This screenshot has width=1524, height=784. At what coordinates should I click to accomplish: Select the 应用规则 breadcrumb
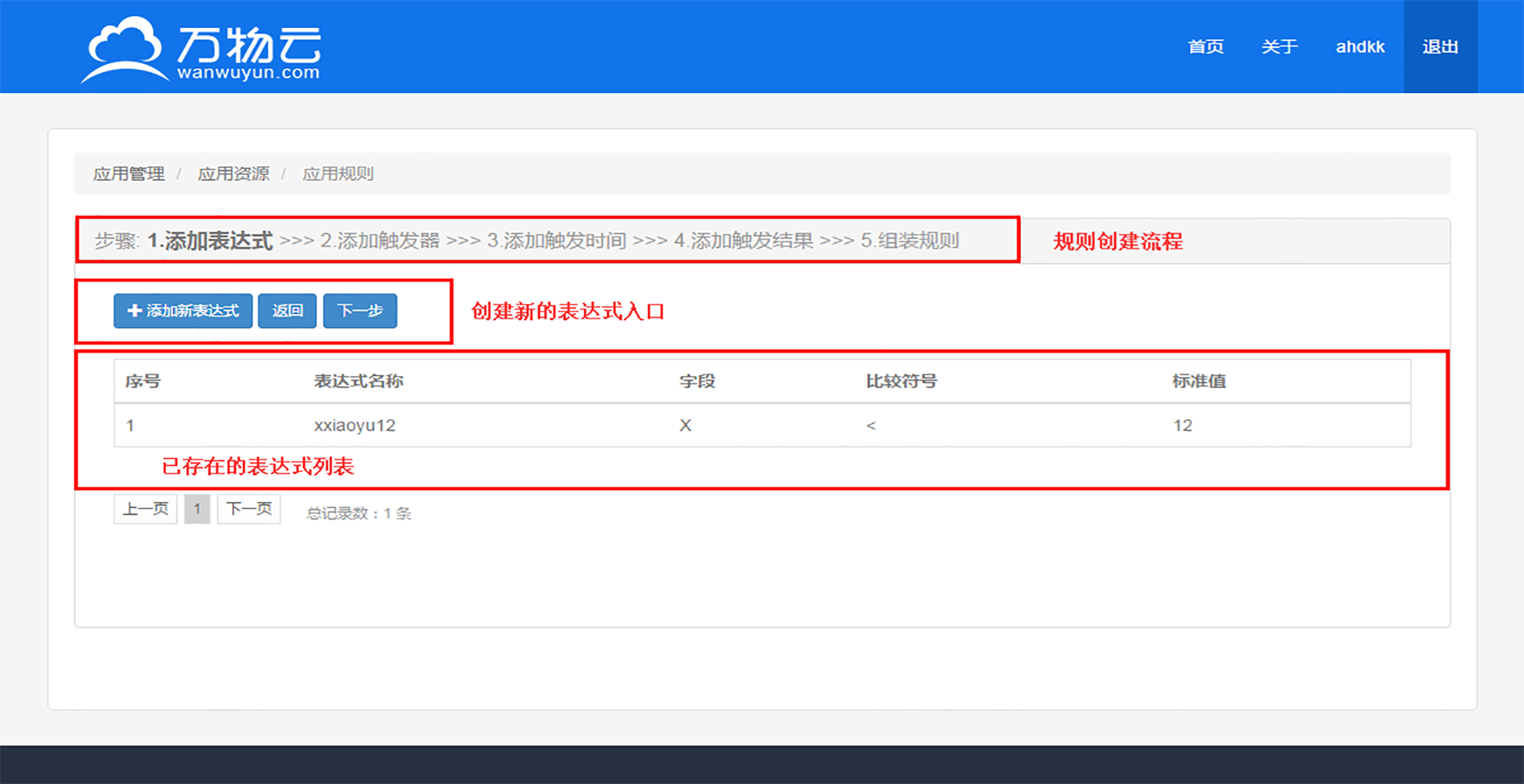click(x=338, y=174)
